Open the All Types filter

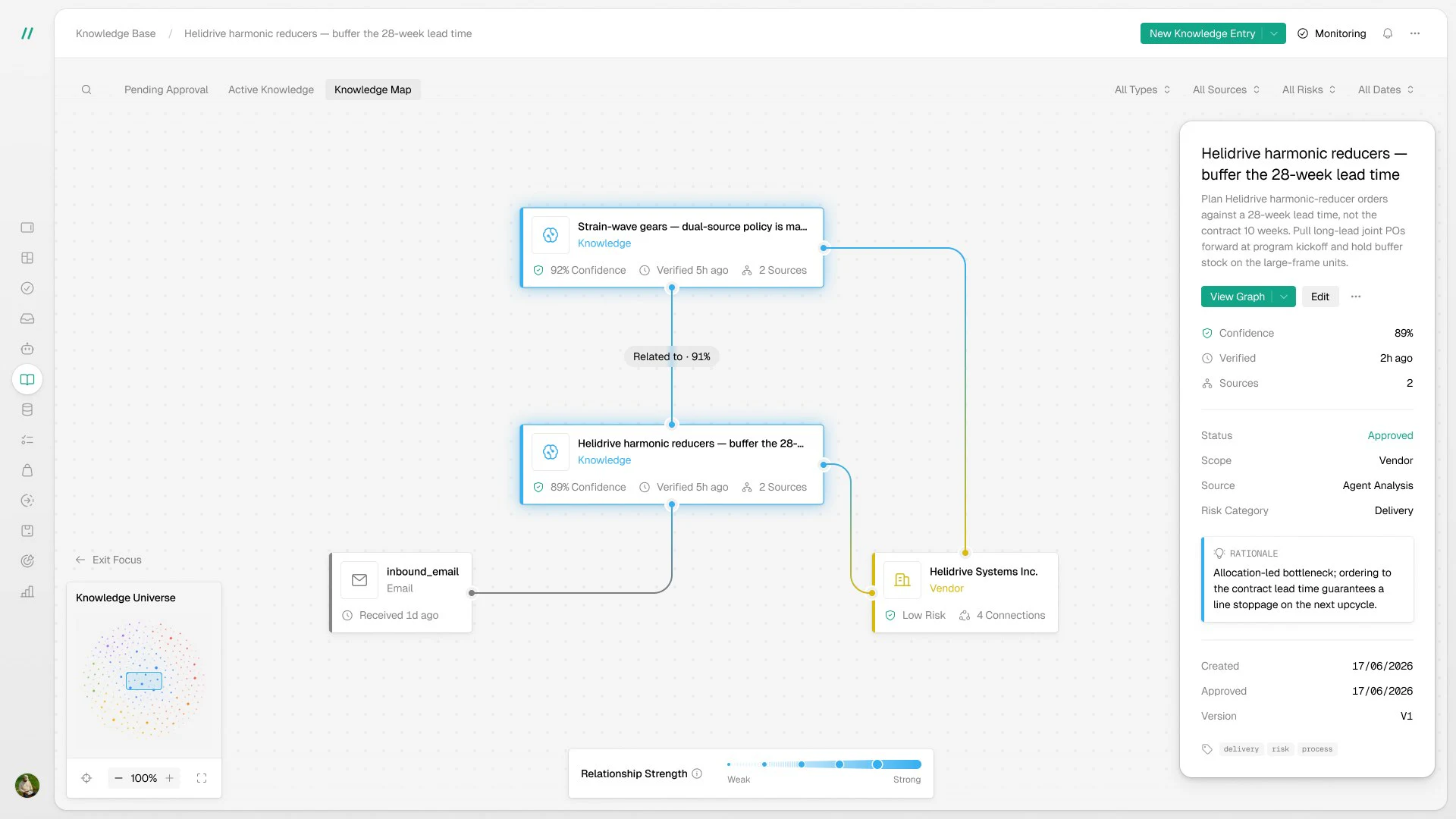point(1142,89)
